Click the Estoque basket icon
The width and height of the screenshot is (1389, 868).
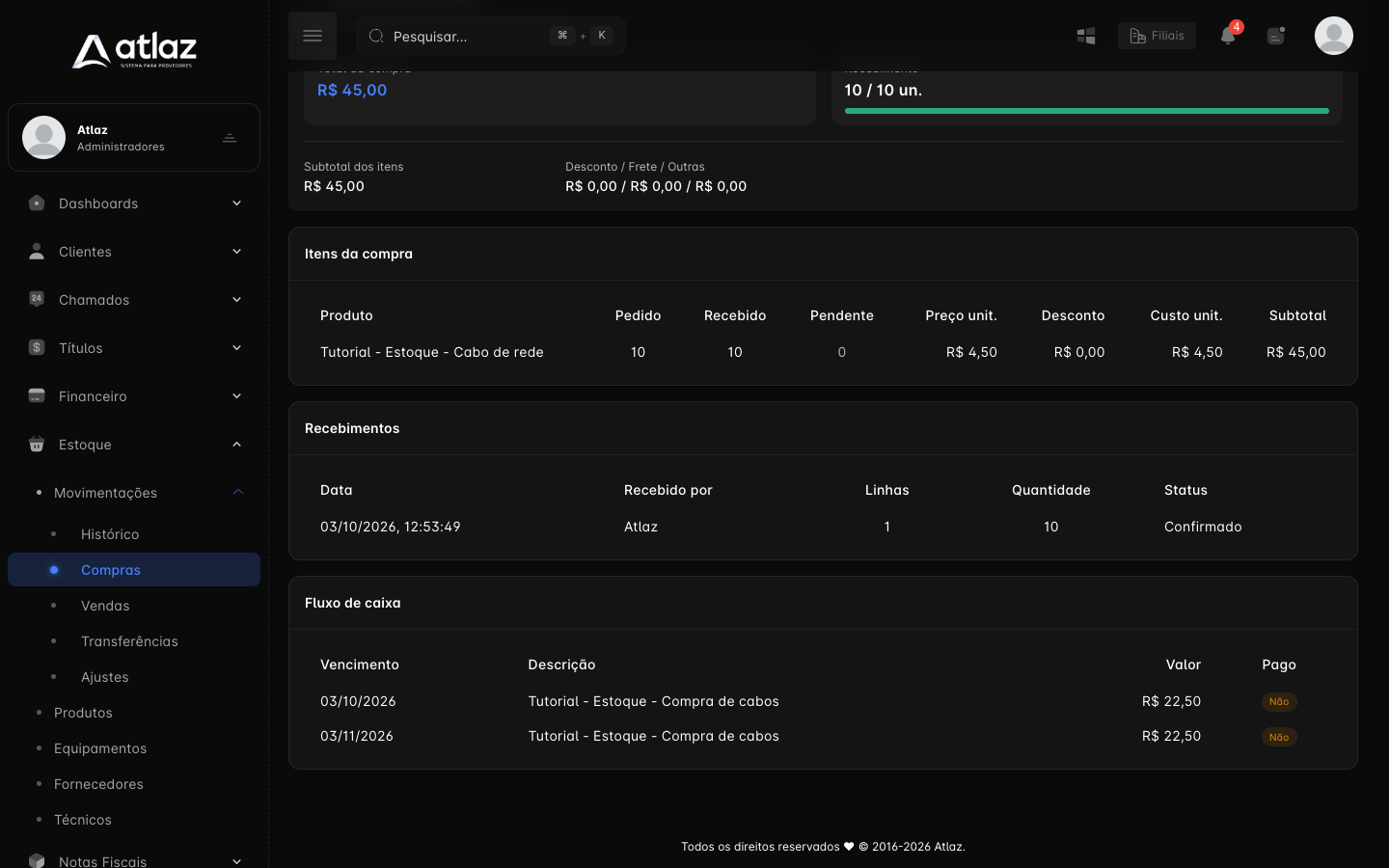(x=37, y=444)
